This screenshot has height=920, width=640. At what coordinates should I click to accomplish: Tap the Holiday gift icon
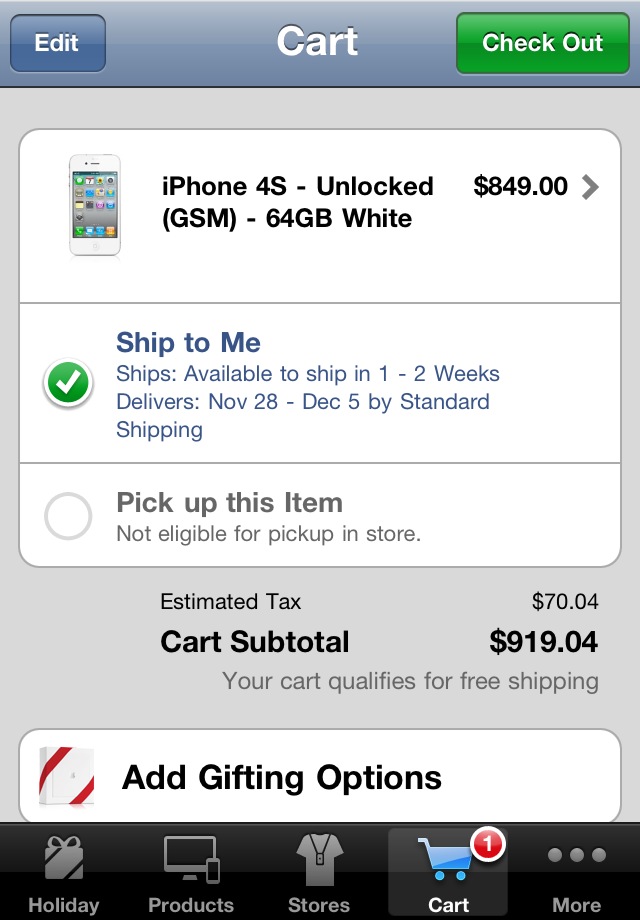pos(63,858)
